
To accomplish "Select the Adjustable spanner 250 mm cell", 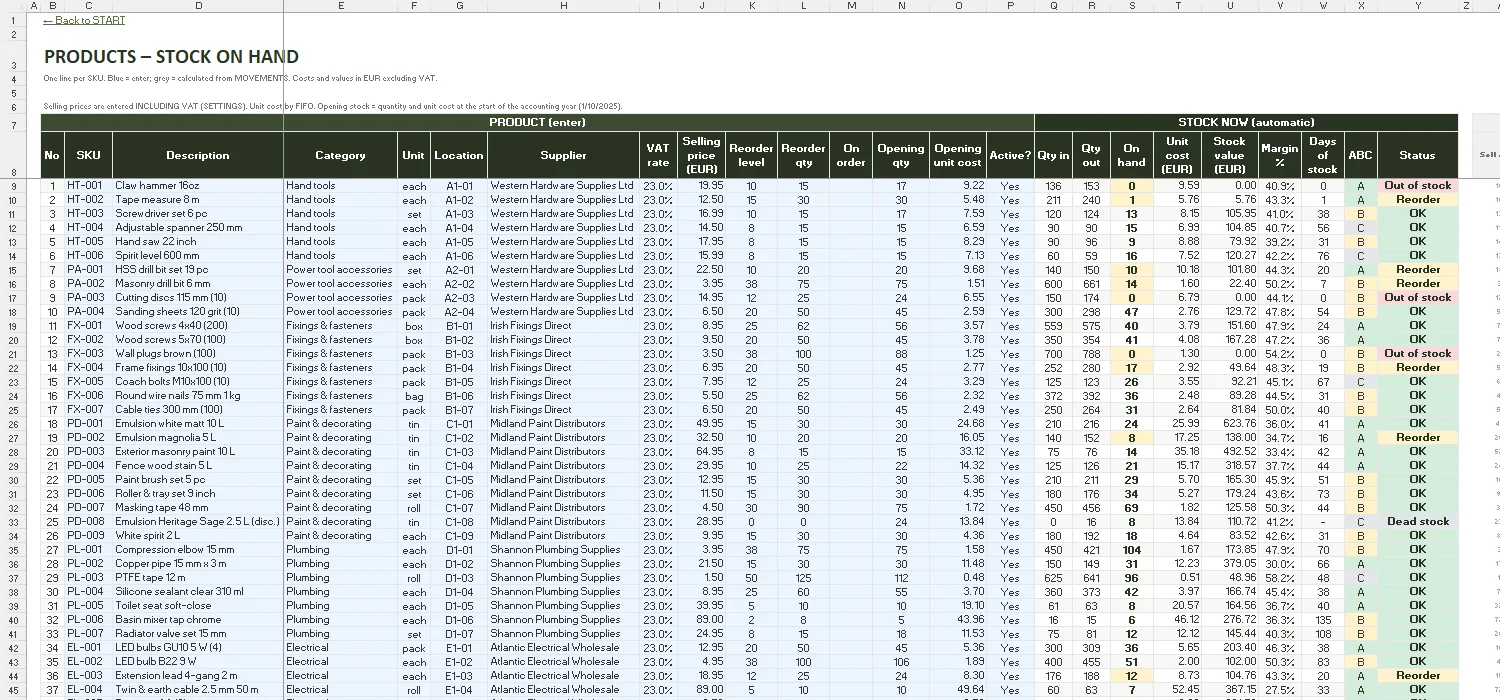I will (x=198, y=228).
